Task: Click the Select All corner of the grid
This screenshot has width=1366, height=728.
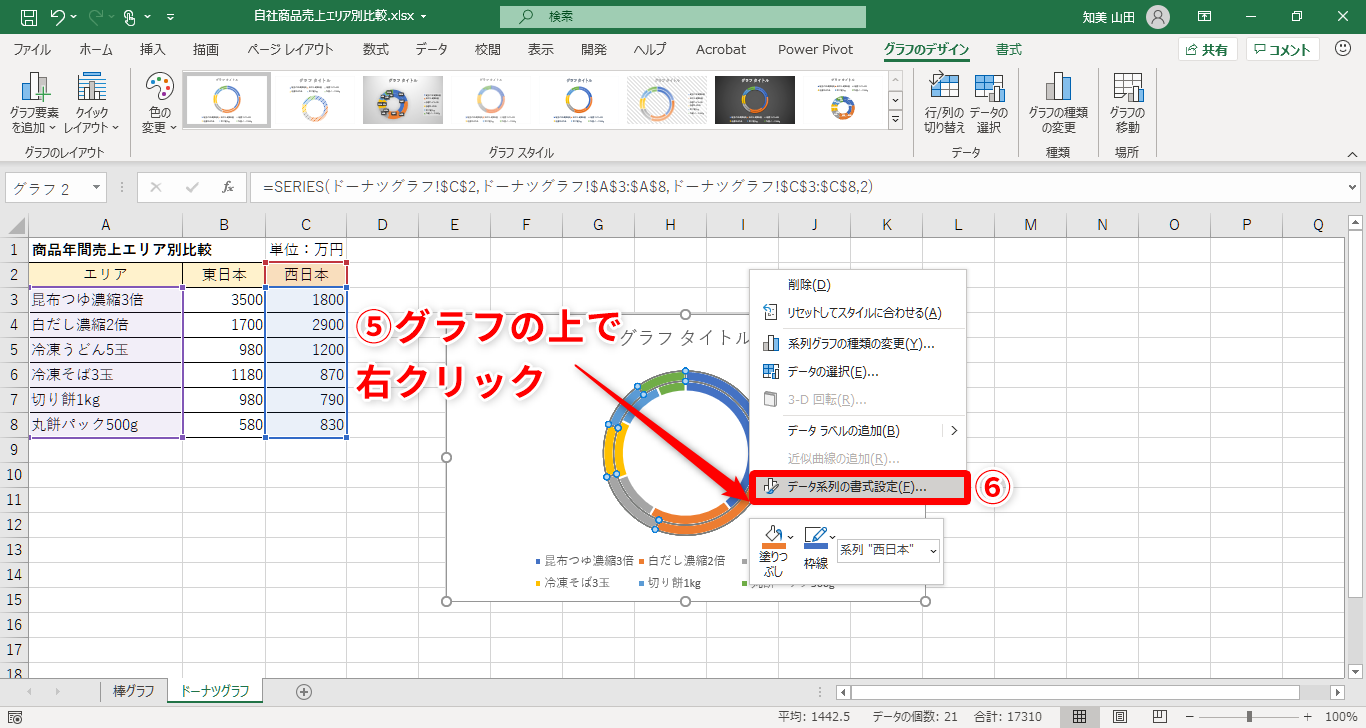Action: pyautogui.click(x=14, y=224)
